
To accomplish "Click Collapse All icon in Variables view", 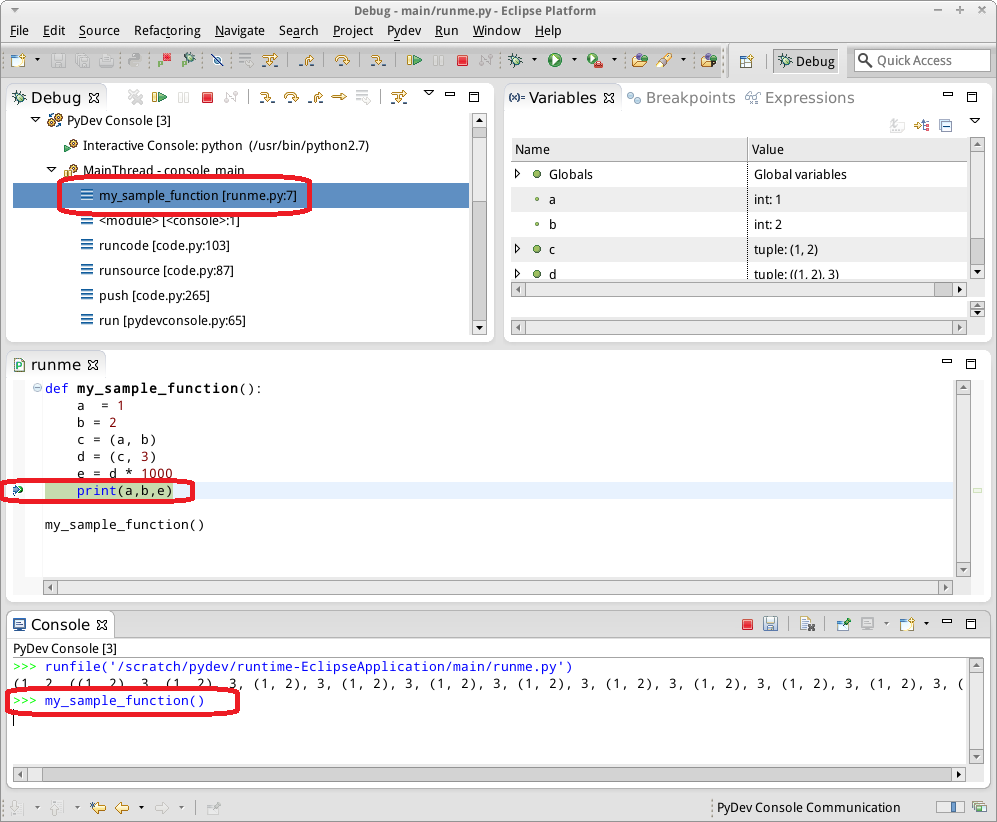I will (x=946, y=125).
